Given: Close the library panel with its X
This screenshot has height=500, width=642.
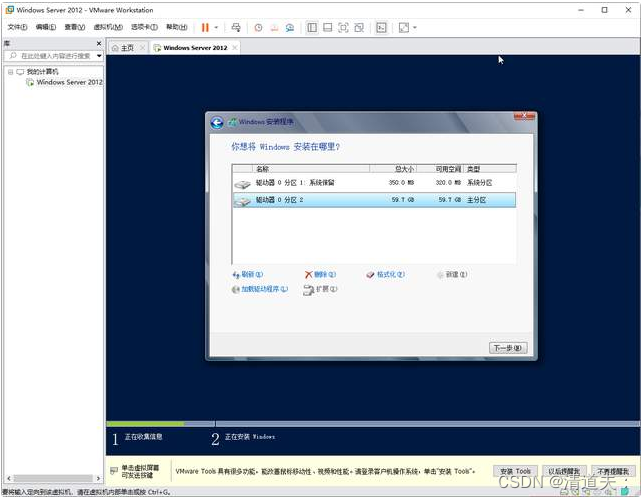Looking at the screenshot, I should point(99,43).
